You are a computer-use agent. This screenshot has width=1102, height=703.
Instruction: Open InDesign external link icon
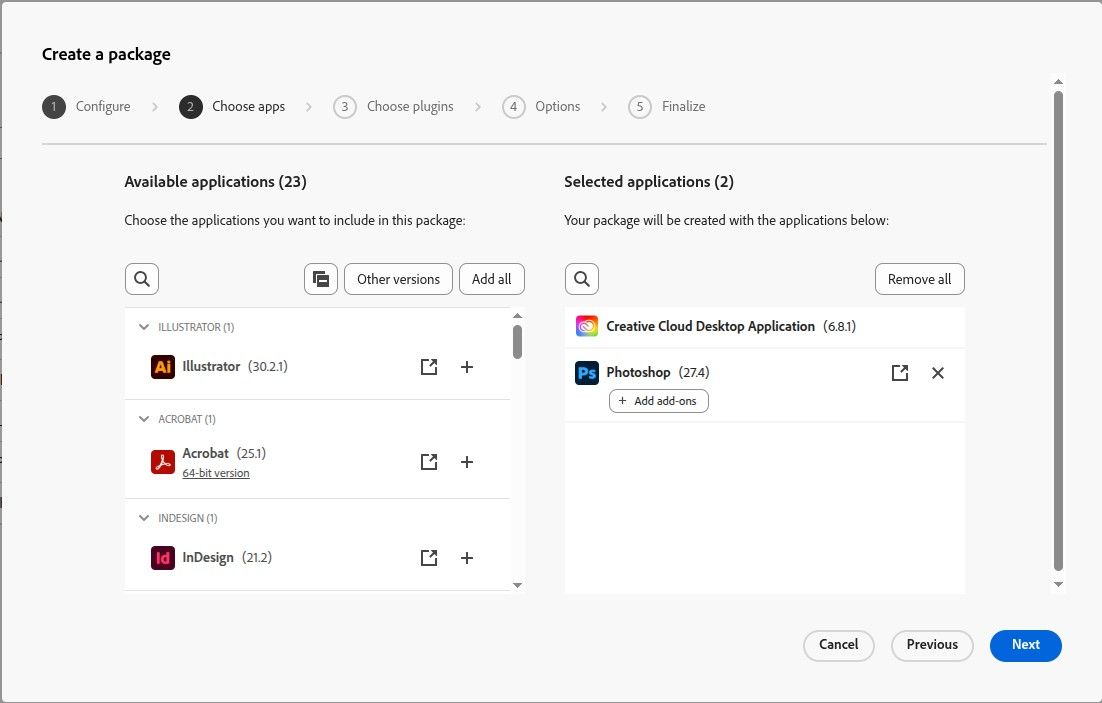click(x=429, y=558)
